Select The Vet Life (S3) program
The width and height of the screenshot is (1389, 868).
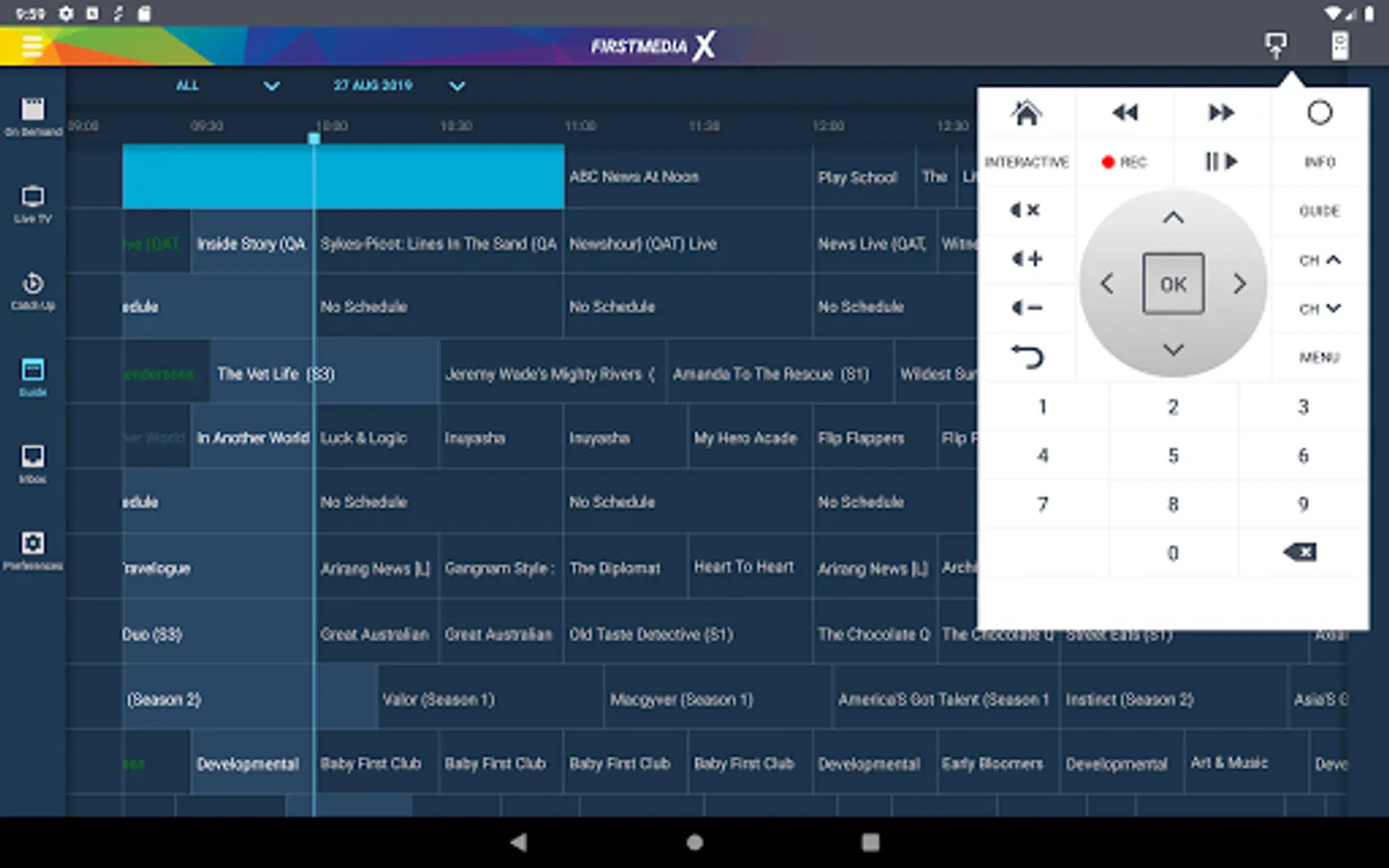tap(324, 373)
